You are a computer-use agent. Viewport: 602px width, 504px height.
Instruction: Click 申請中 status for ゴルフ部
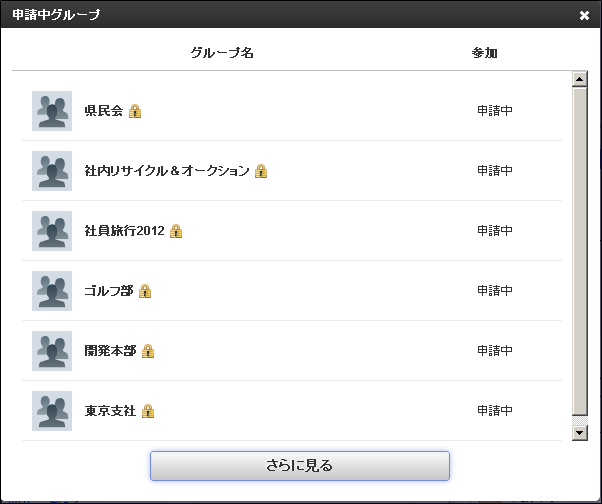click(x=494, y=291)
